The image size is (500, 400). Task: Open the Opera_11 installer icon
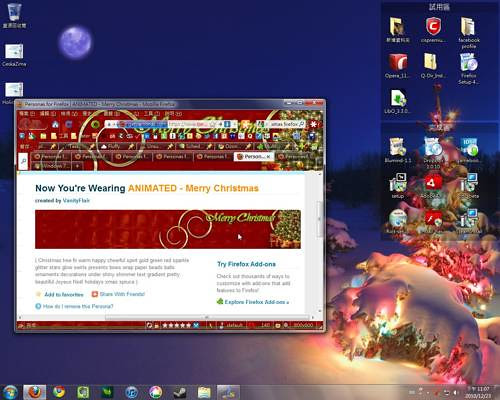tap(397, 66)
